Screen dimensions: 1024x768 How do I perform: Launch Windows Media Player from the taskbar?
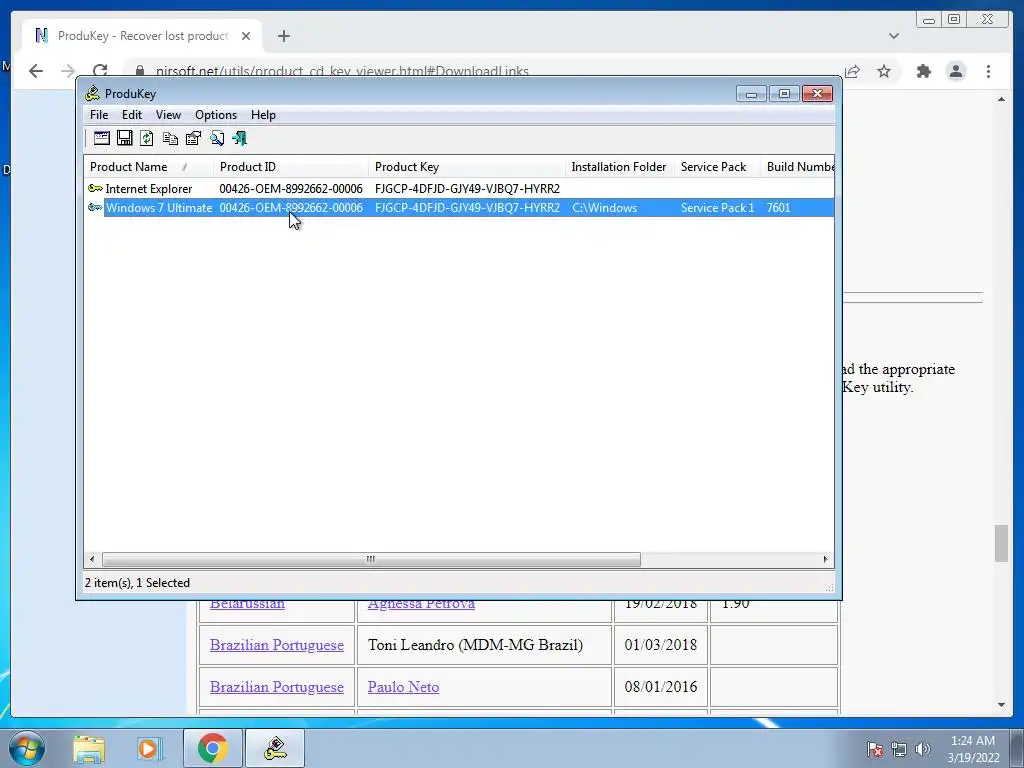pos(150,748)
